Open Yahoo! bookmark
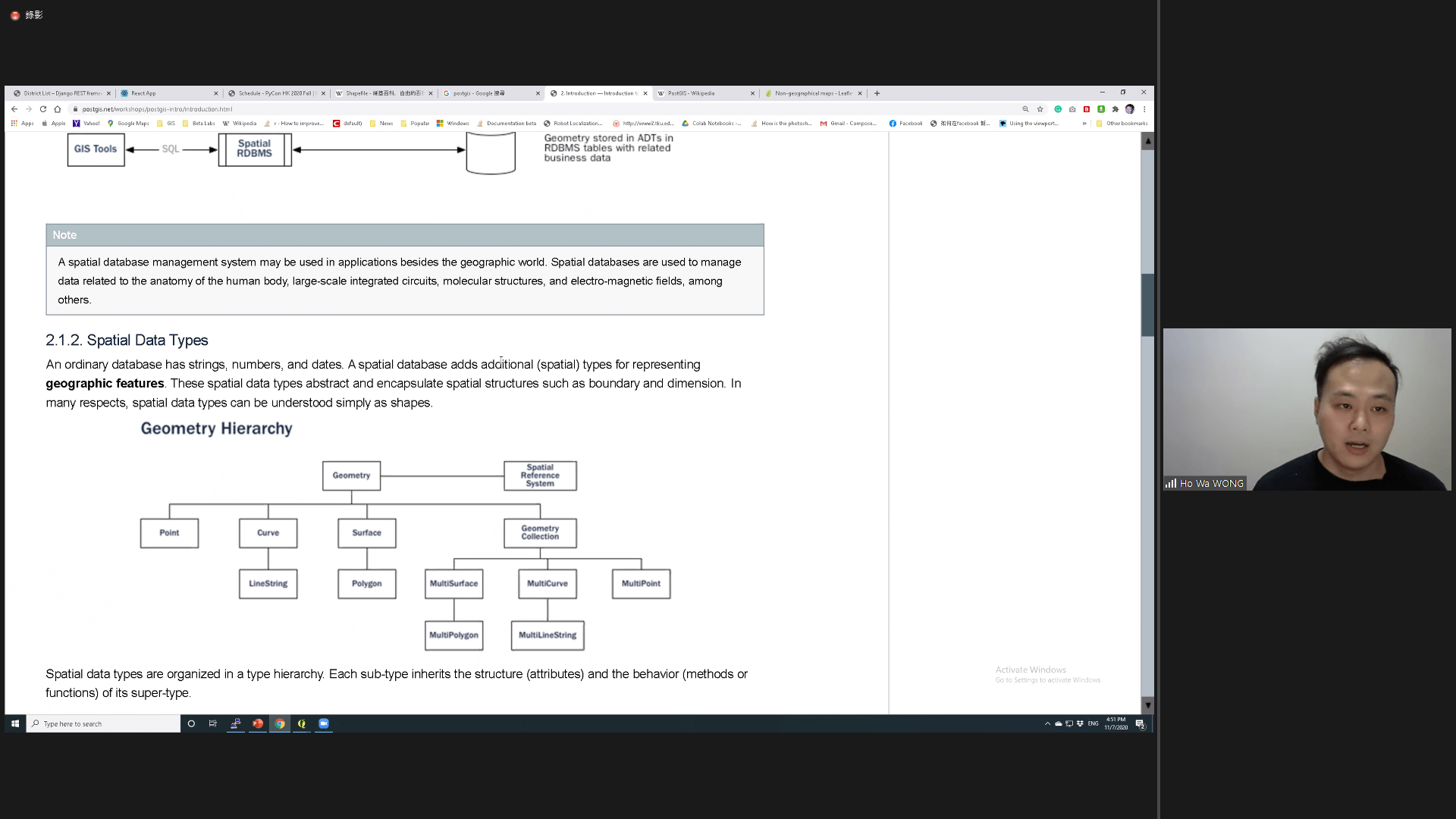1456x819 pixels. click(x=86, y=123)
